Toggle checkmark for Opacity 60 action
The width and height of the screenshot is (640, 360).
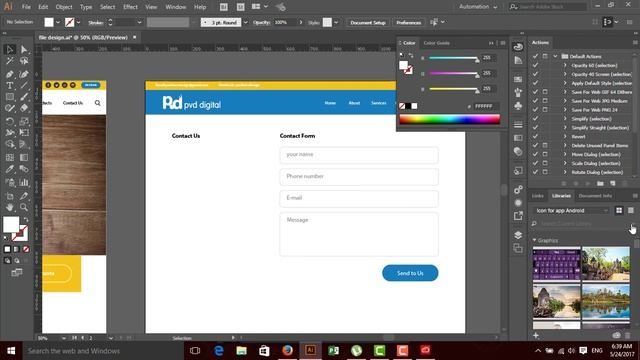tap(535, 65)
